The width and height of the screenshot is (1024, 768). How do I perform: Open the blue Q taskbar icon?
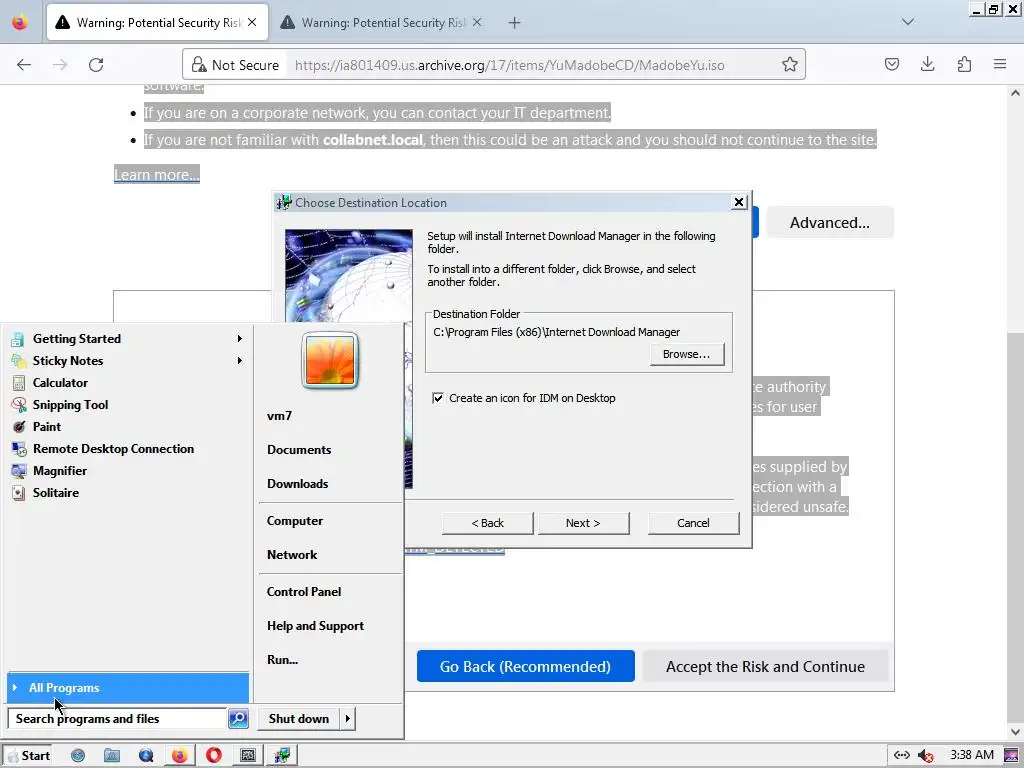click(146, 756)
